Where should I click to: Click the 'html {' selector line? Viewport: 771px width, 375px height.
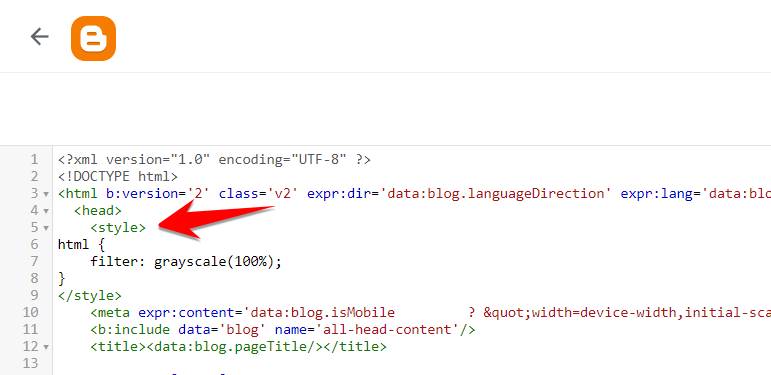(81, 244)
